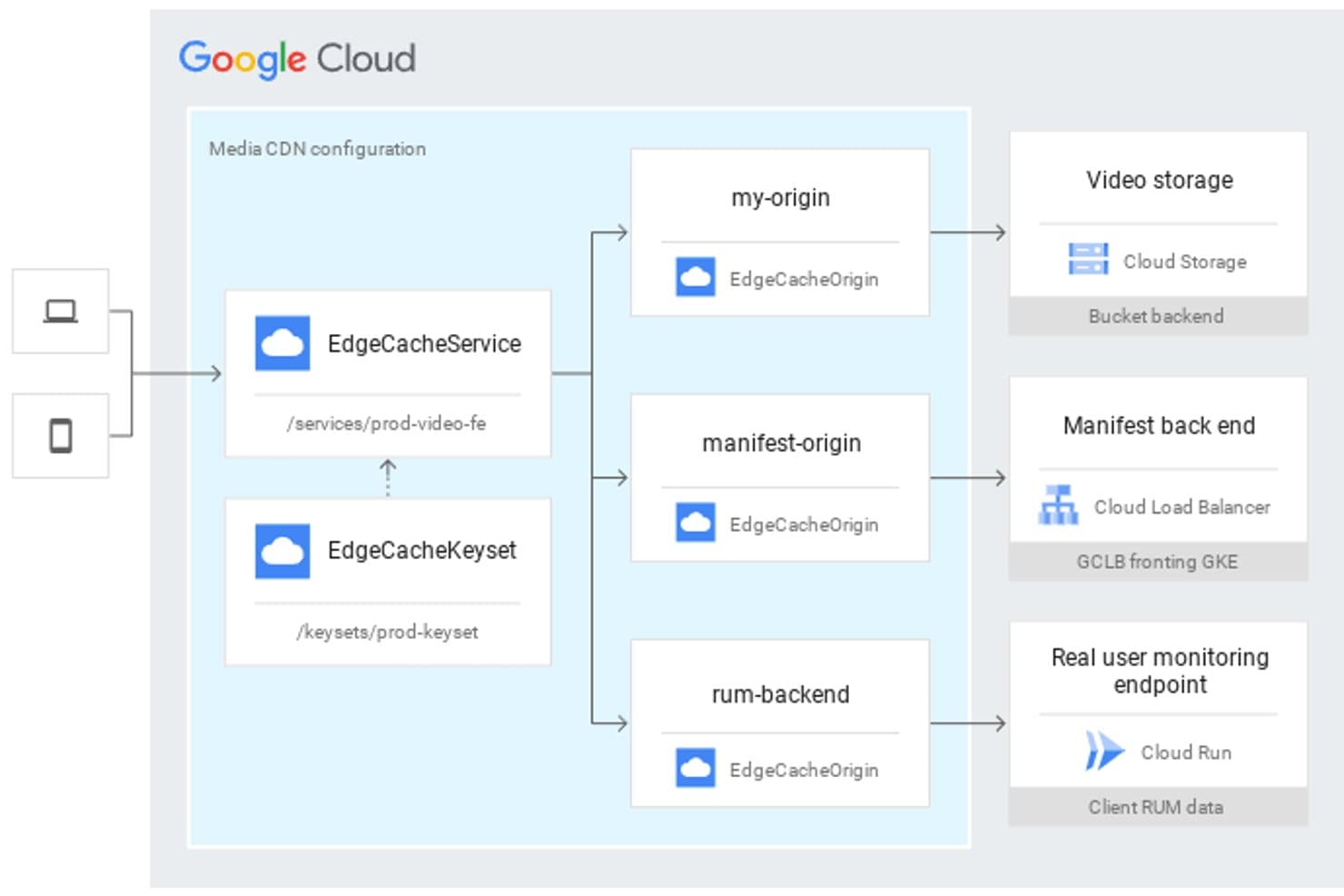Click "EdgeCacheOrigin" label under manifest-origin
This screenshot has width=1344, height=896.
[x=805, y=525]
